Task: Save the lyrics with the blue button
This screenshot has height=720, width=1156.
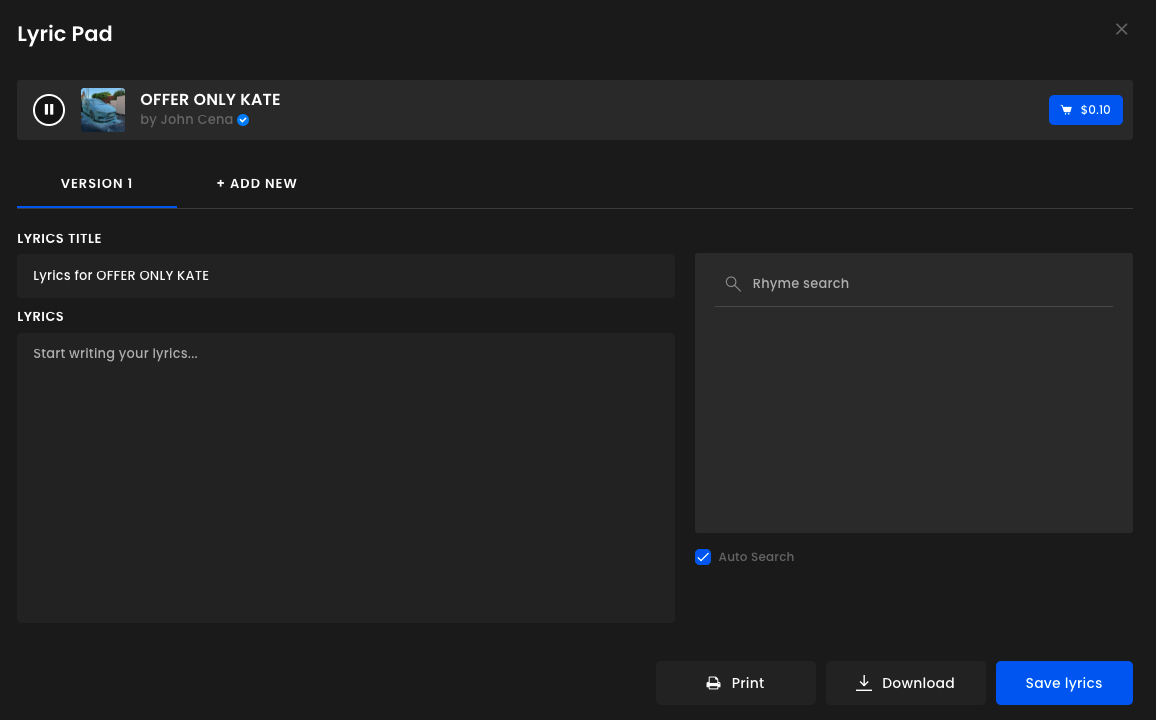Action: [1064, 683]
